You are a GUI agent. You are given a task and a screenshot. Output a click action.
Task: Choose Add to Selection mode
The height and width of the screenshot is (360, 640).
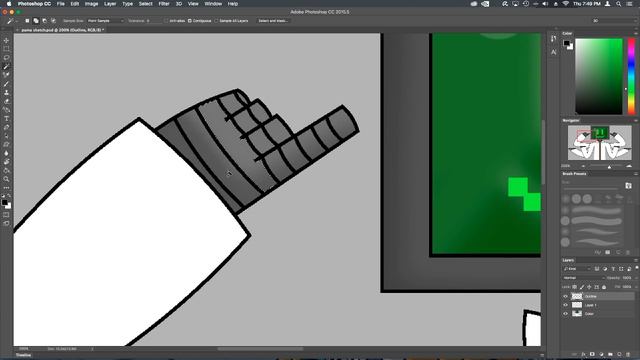(36, 20)
